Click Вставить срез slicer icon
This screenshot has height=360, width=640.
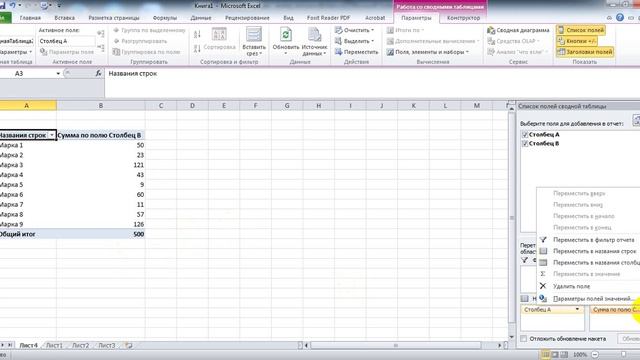point(253,35)
